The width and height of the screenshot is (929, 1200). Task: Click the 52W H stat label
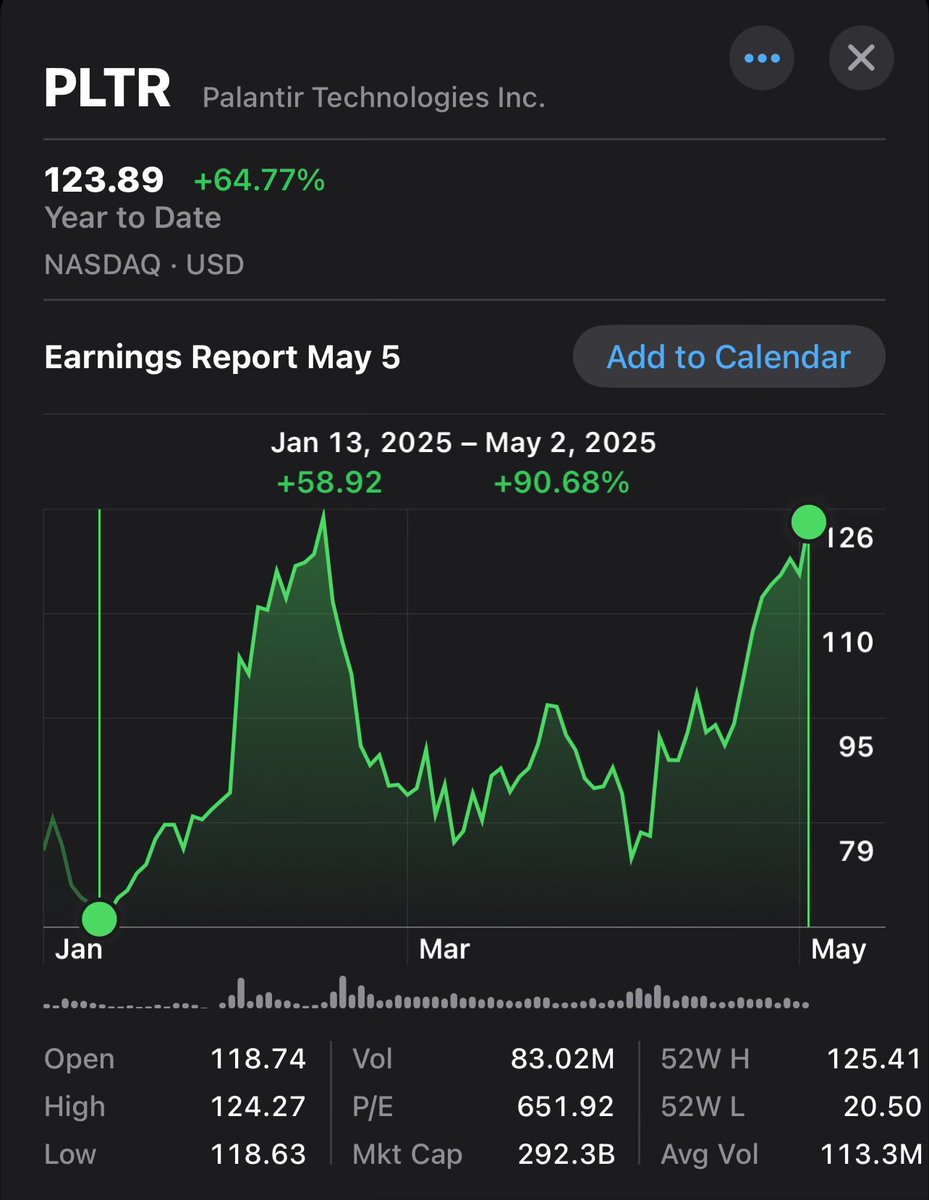[705, 1059]
